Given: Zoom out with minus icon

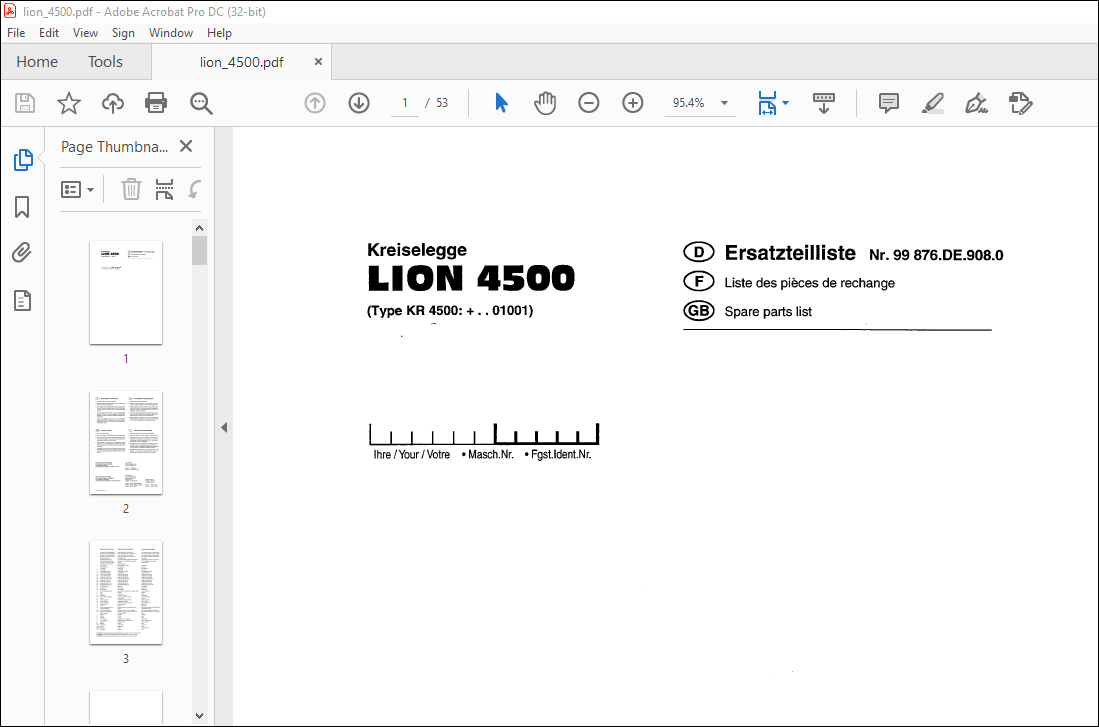Looking at the screenshot, I should tap(589, 103).
